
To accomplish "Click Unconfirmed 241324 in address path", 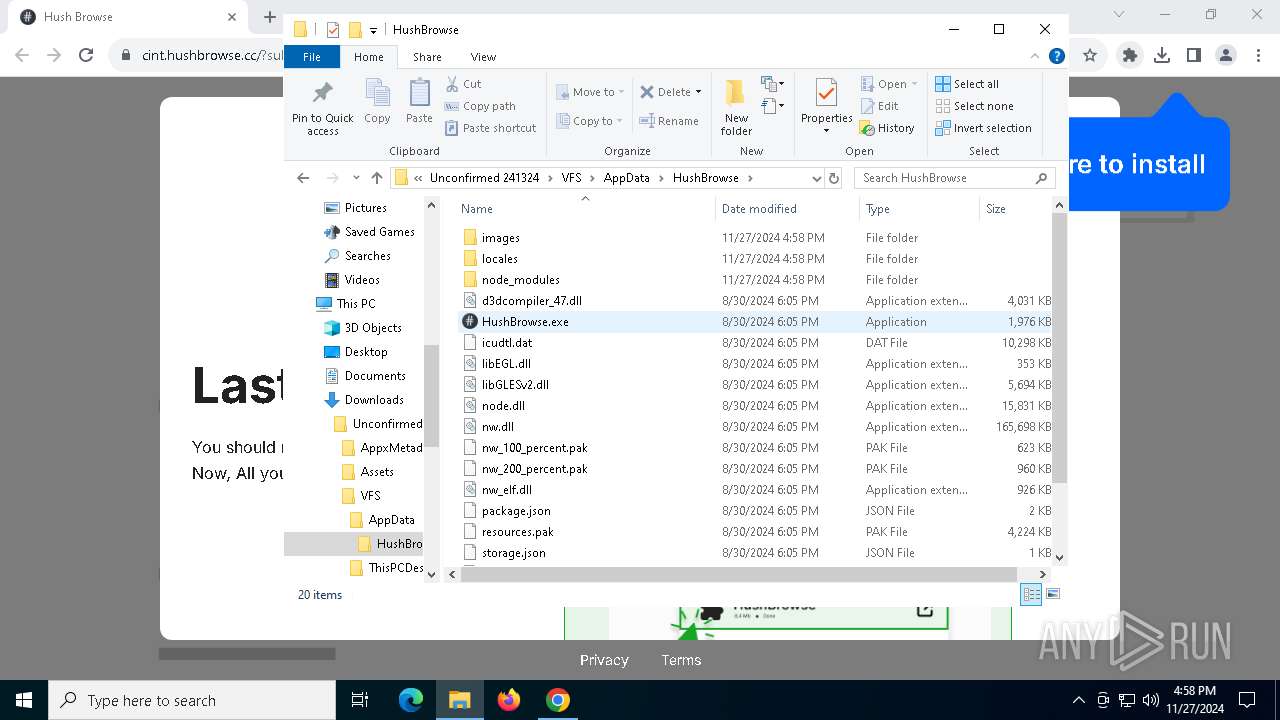I will point(484,178).
